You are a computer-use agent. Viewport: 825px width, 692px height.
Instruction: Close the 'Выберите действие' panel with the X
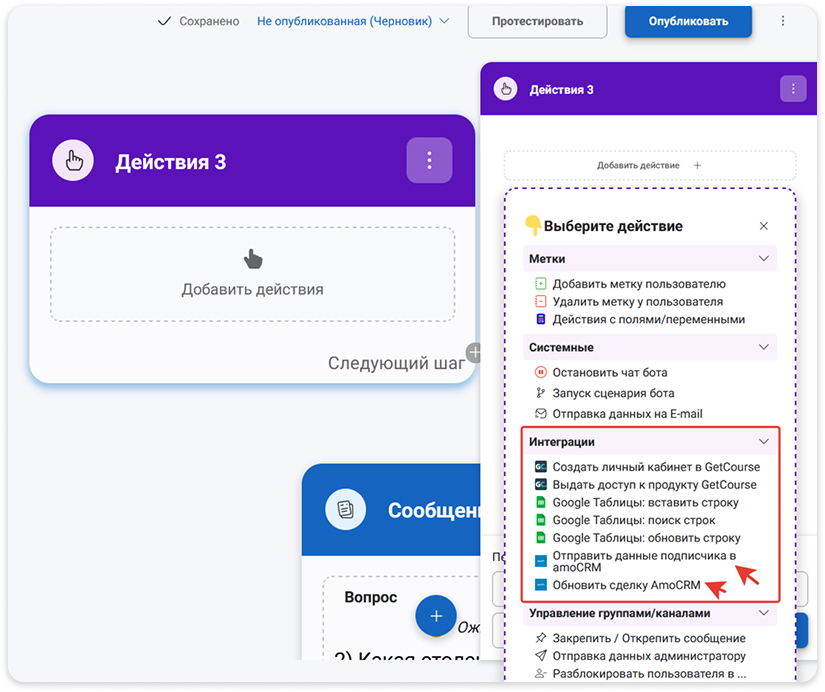point(764,225)
